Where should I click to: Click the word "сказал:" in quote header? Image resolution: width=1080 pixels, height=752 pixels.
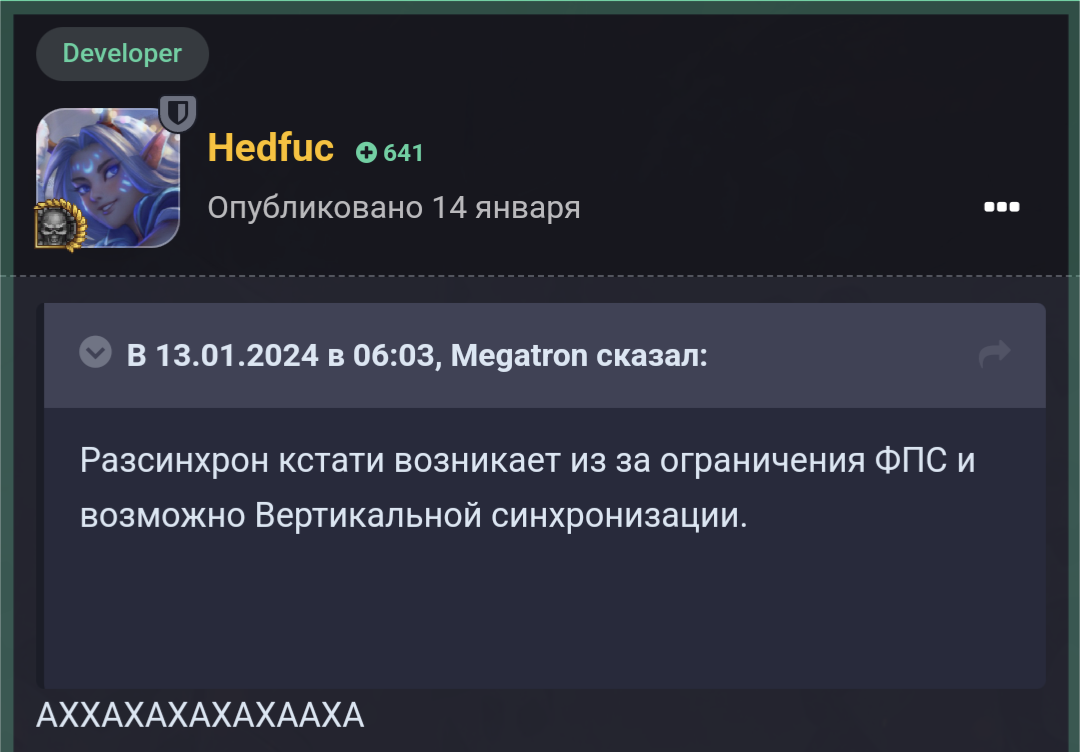click(x=652, y=355)
